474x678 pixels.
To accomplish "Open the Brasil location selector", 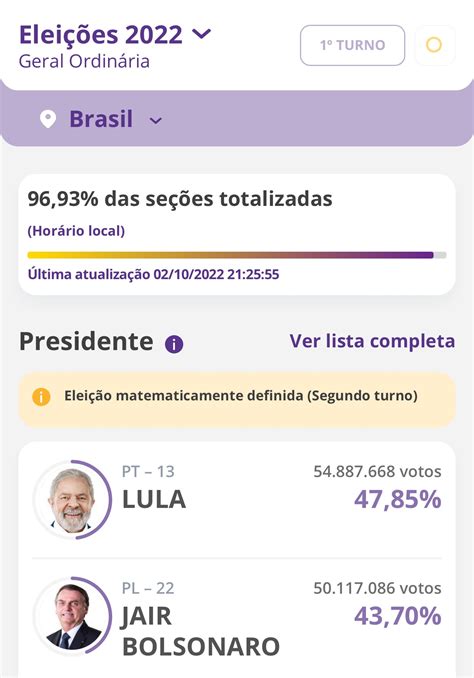I will click(101, 119).
